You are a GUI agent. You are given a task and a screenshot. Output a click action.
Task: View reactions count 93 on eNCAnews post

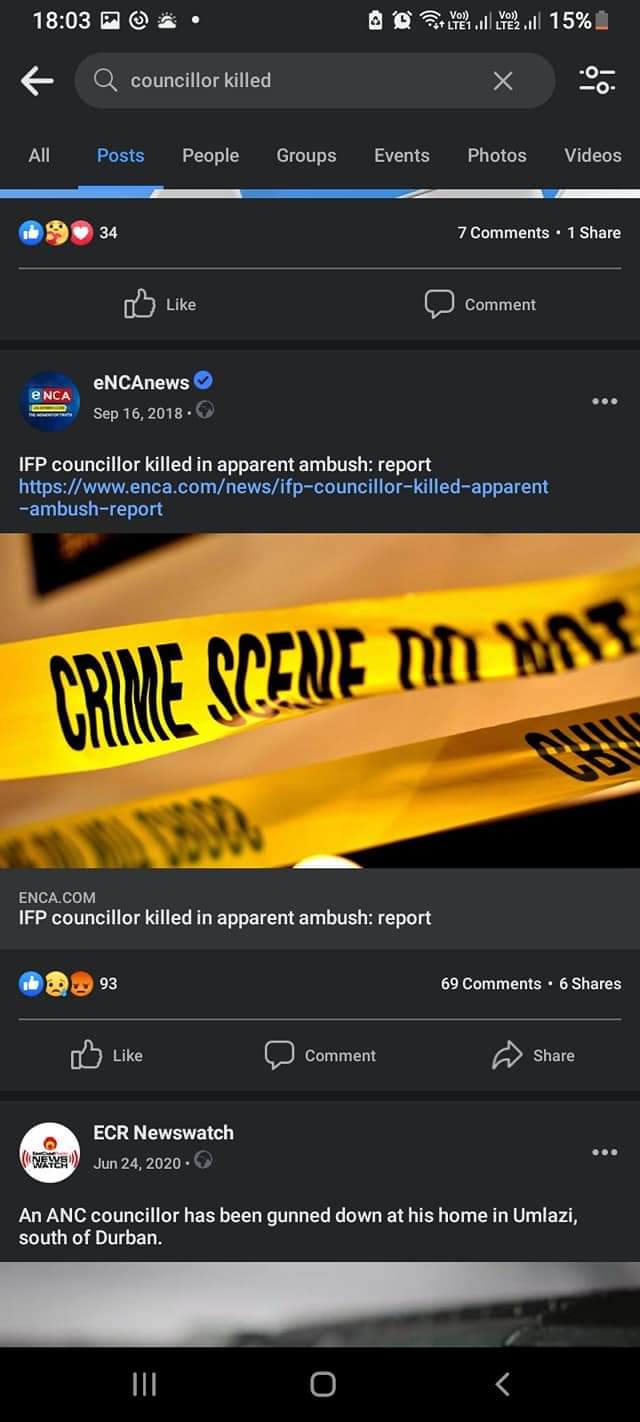pos(68,983)
